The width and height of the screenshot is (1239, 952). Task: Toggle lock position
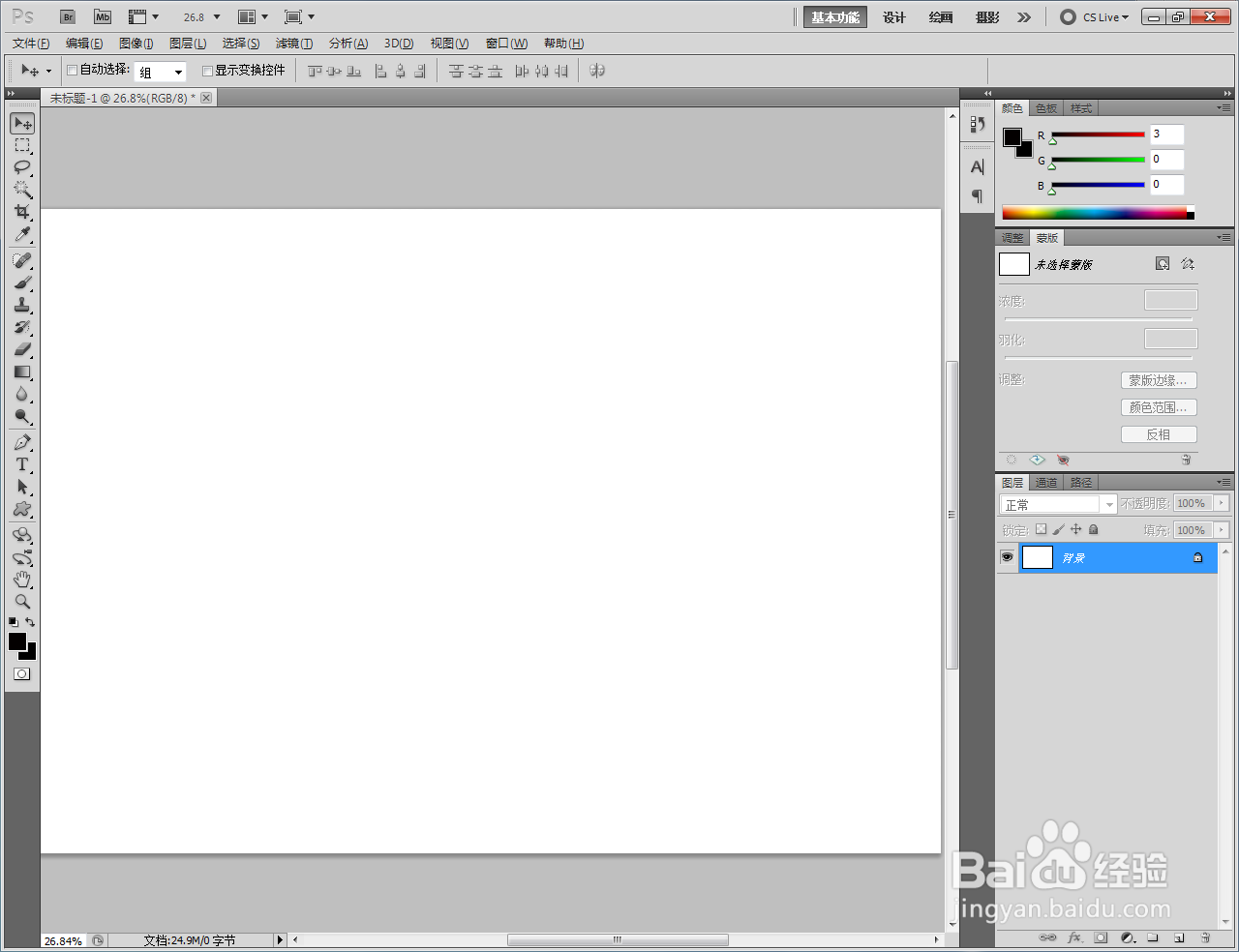click(1075, 529)
